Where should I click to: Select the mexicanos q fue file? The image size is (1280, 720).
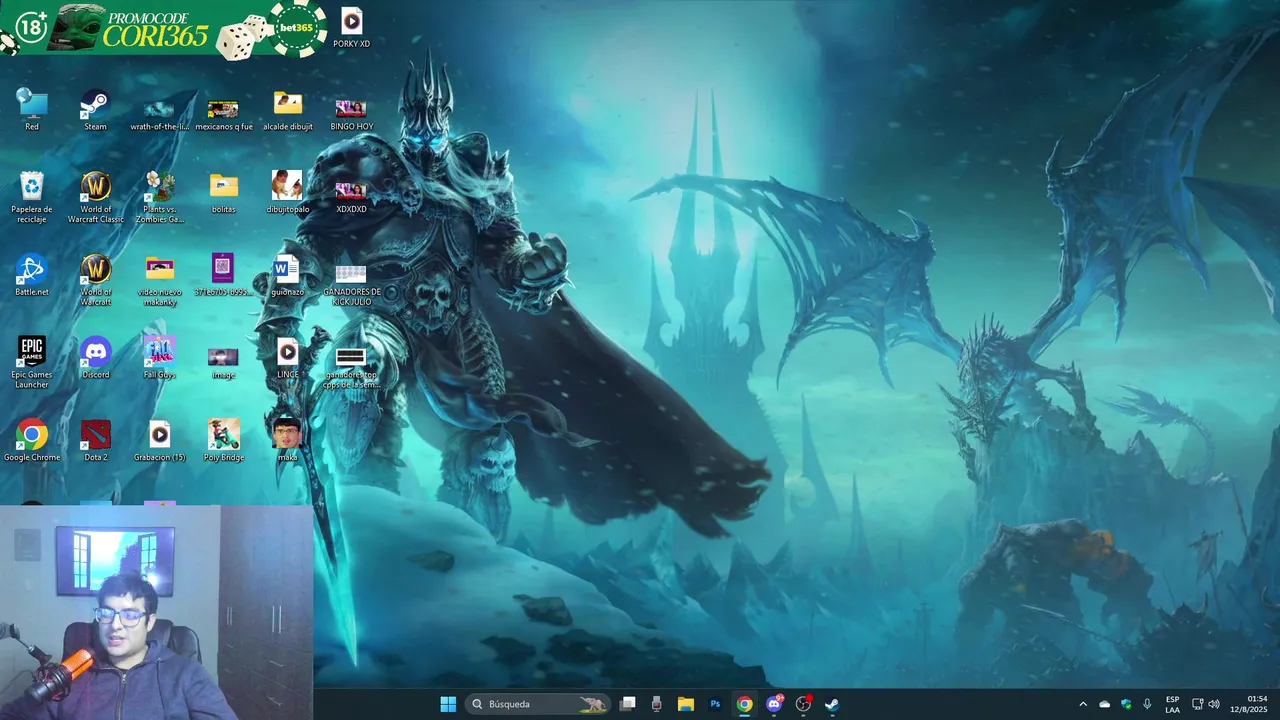(223, 114)
